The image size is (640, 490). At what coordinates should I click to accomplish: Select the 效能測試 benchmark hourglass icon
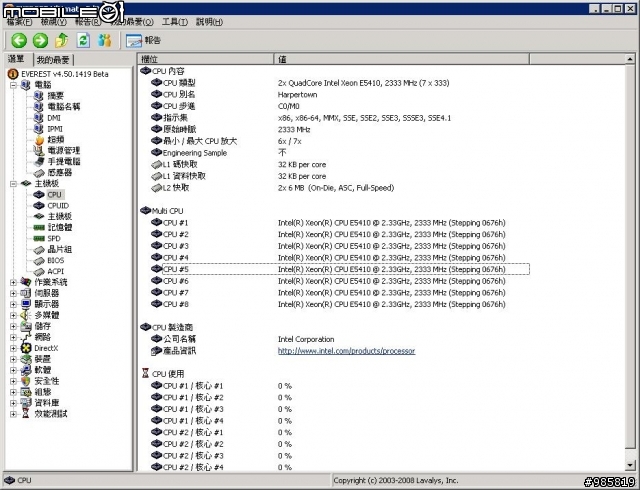[x=26, y=414]
